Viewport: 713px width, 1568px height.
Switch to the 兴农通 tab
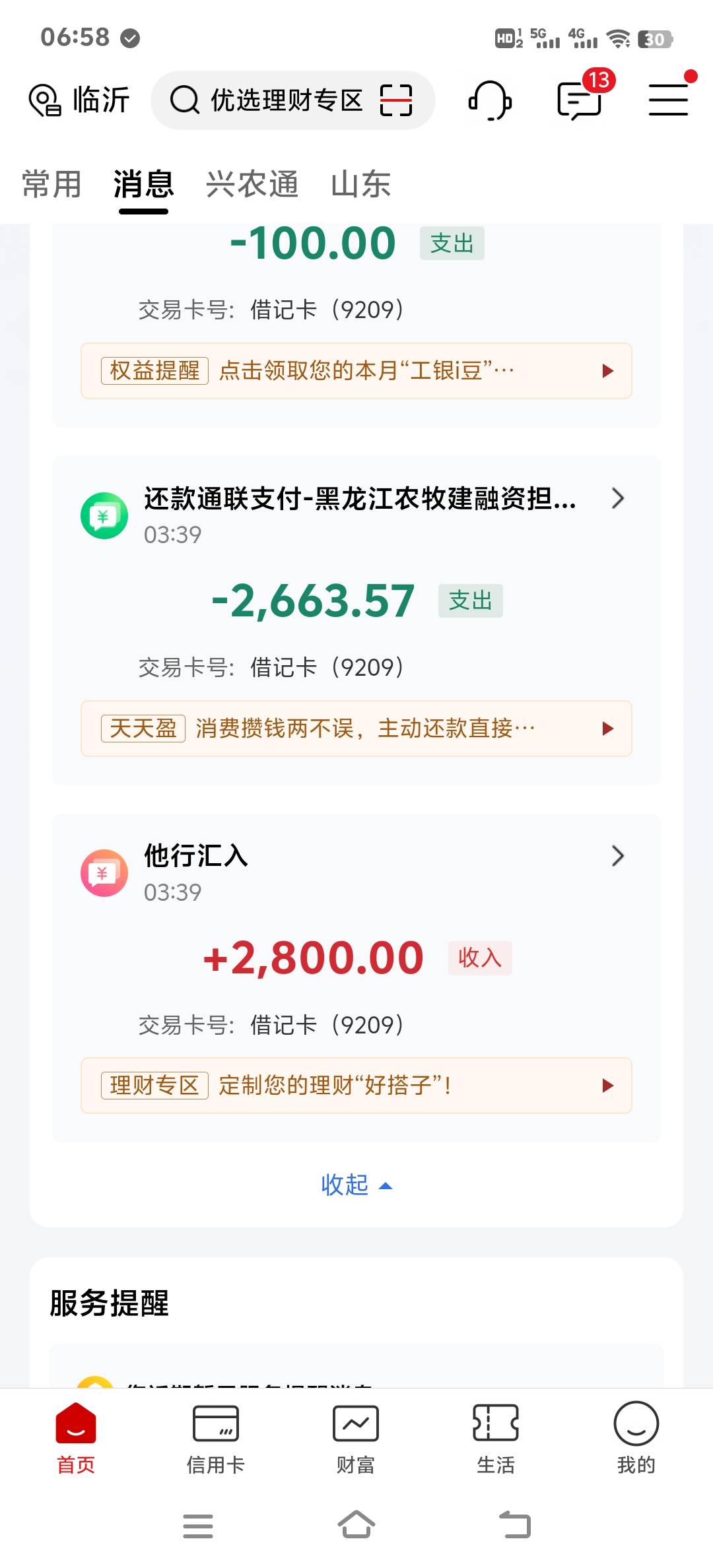point(252,184)
